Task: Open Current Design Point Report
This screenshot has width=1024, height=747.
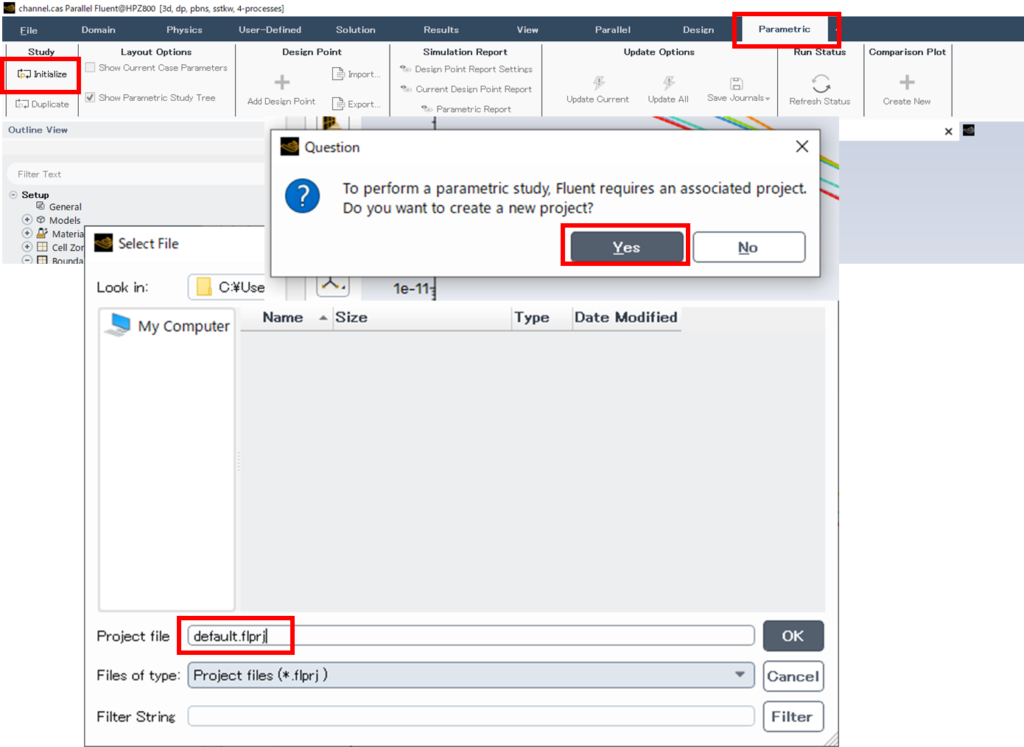Action: pyautogui.click(x=466, y=89)
